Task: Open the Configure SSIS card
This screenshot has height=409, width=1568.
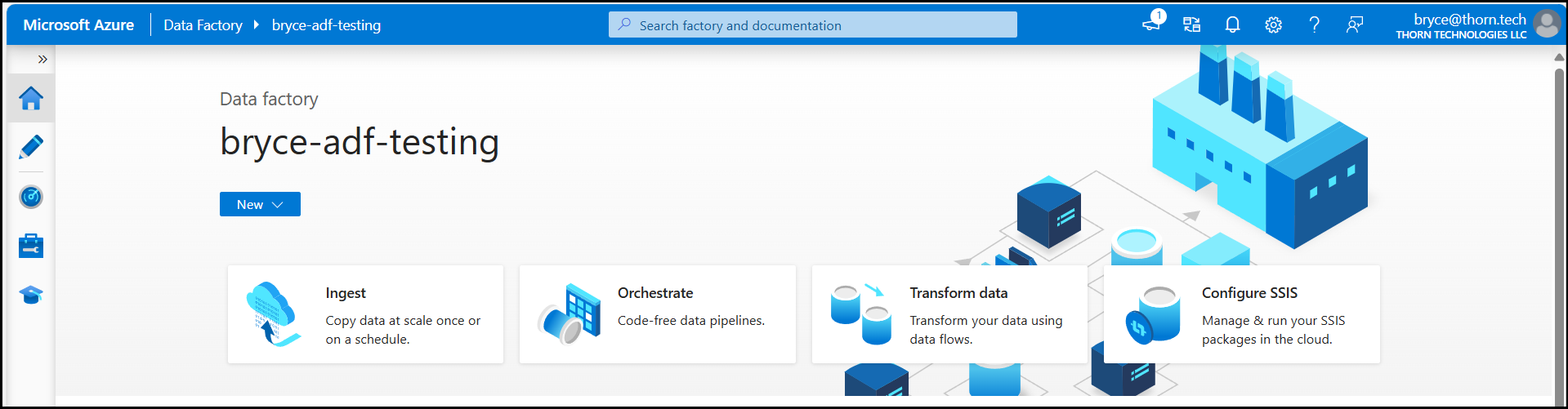Action: point(1242,314)
